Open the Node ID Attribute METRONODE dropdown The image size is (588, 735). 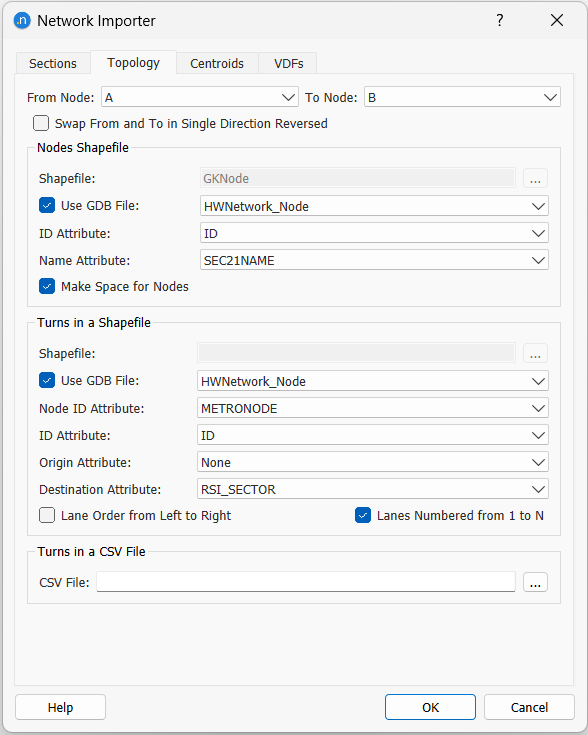(x=373, y=408)
